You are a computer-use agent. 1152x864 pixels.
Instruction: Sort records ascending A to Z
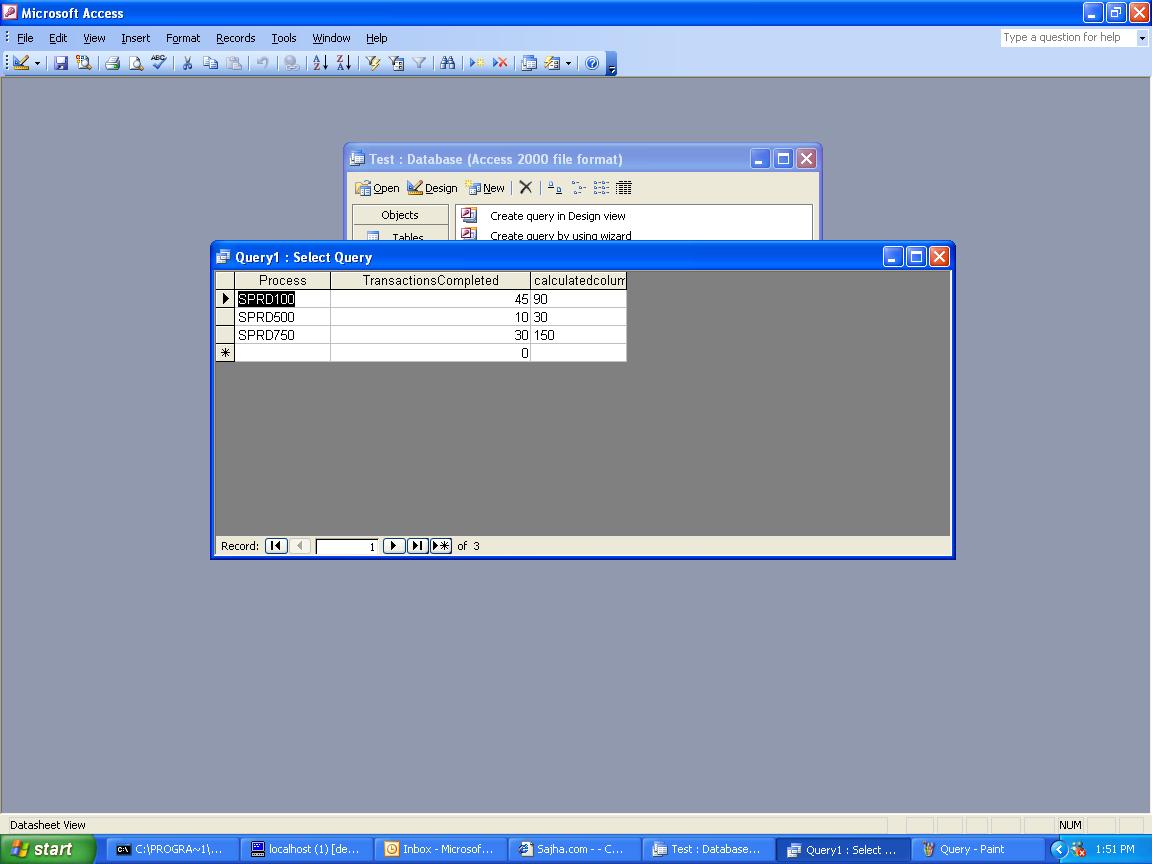tap(320, 63)
